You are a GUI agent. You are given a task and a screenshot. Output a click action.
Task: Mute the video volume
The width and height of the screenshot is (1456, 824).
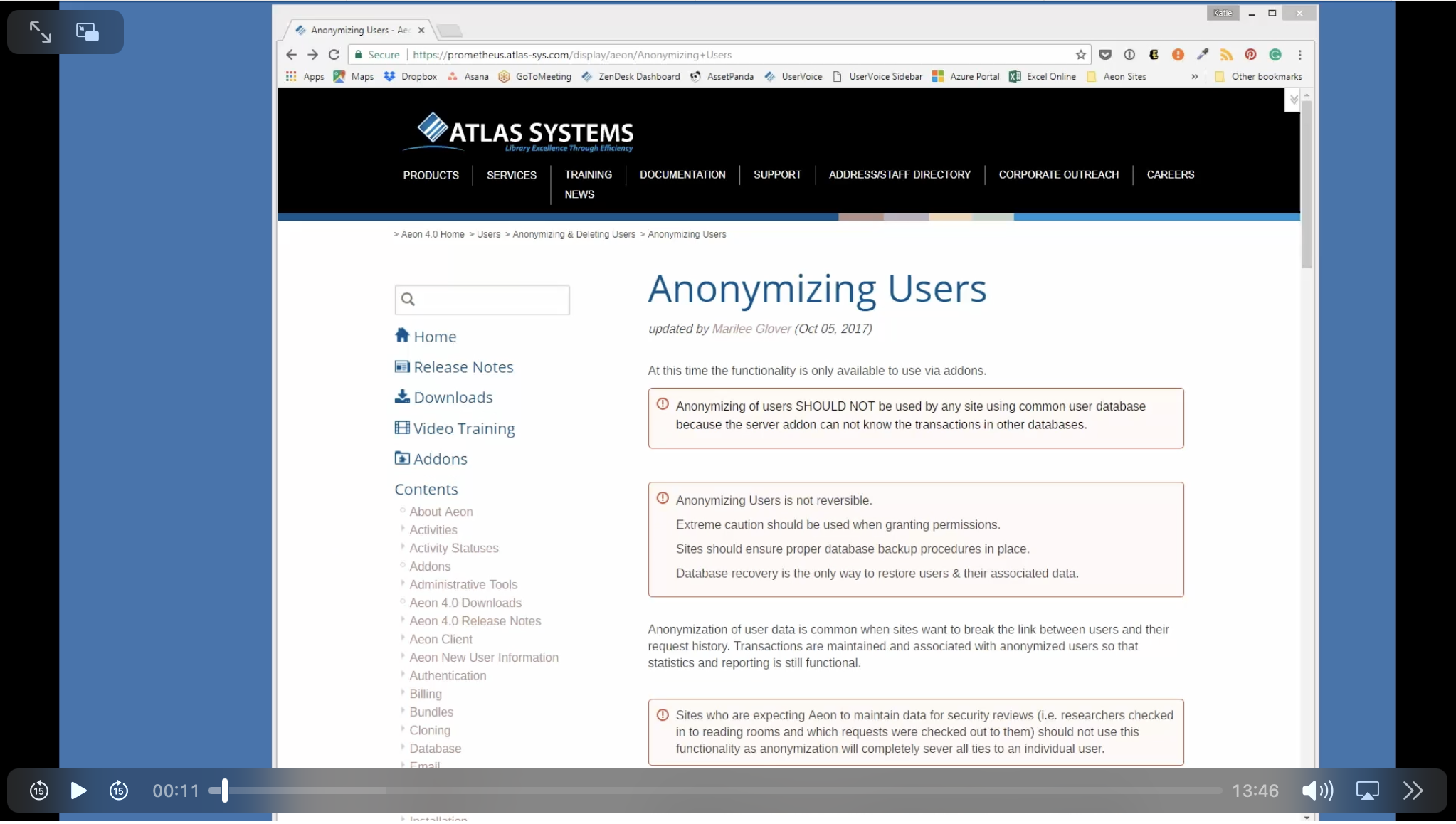1316,790
